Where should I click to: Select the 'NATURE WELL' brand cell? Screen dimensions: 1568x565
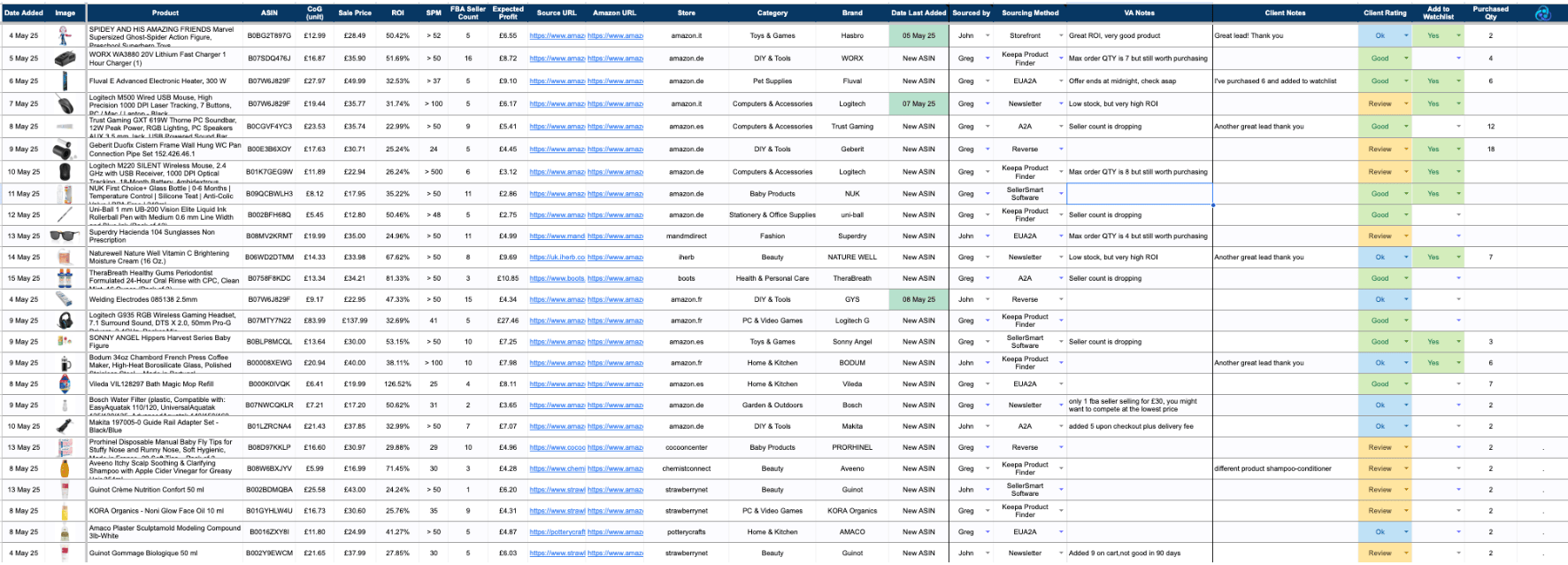click(852, 258)
